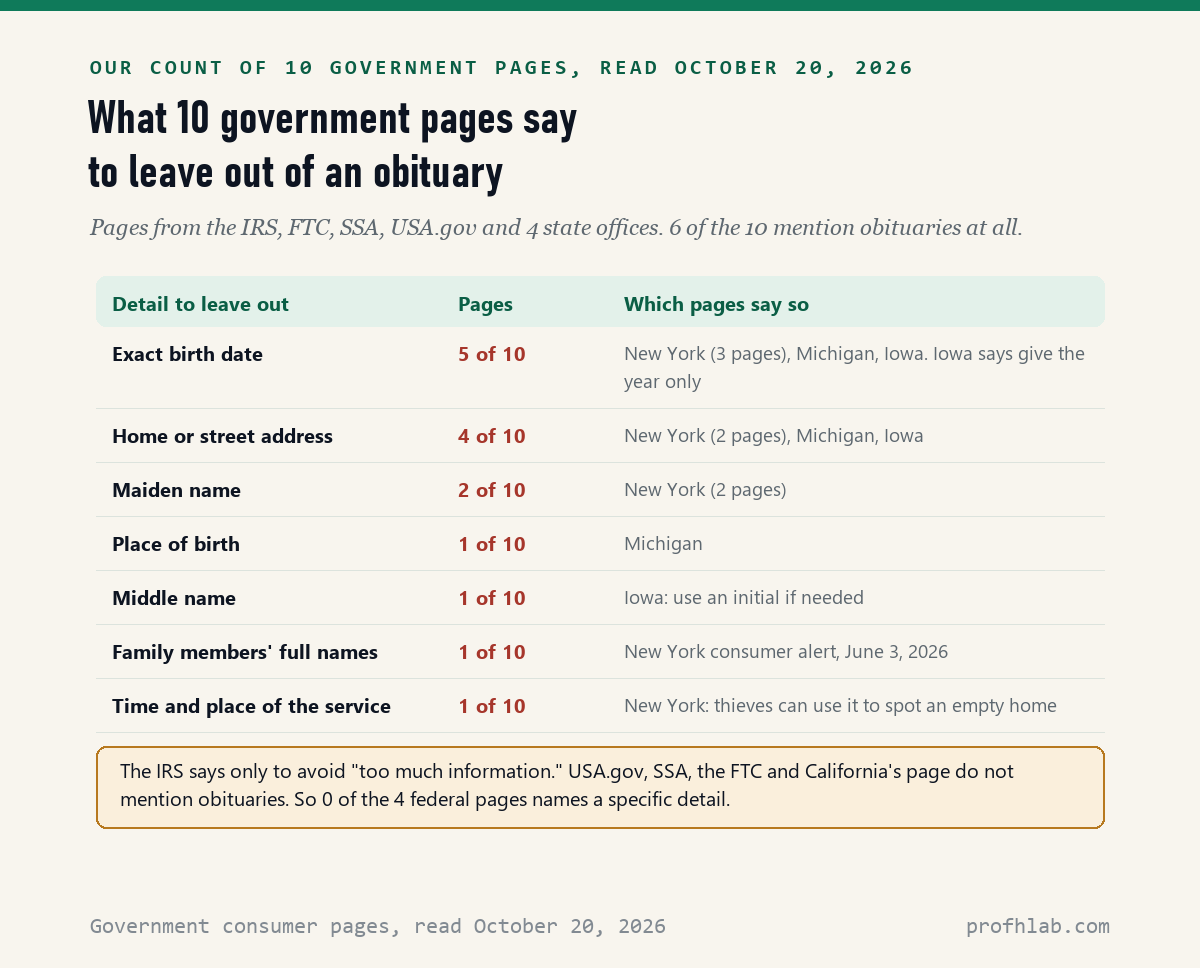Click 'New York (2 pages), Michigan, Iowa'
The image size is (1200, 968).
[x=774, y=436]
